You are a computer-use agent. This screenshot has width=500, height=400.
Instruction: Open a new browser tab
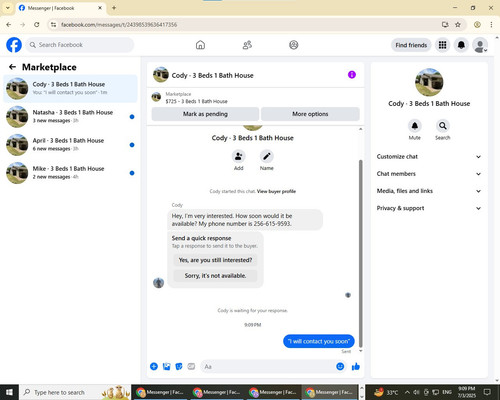(114, 8)
